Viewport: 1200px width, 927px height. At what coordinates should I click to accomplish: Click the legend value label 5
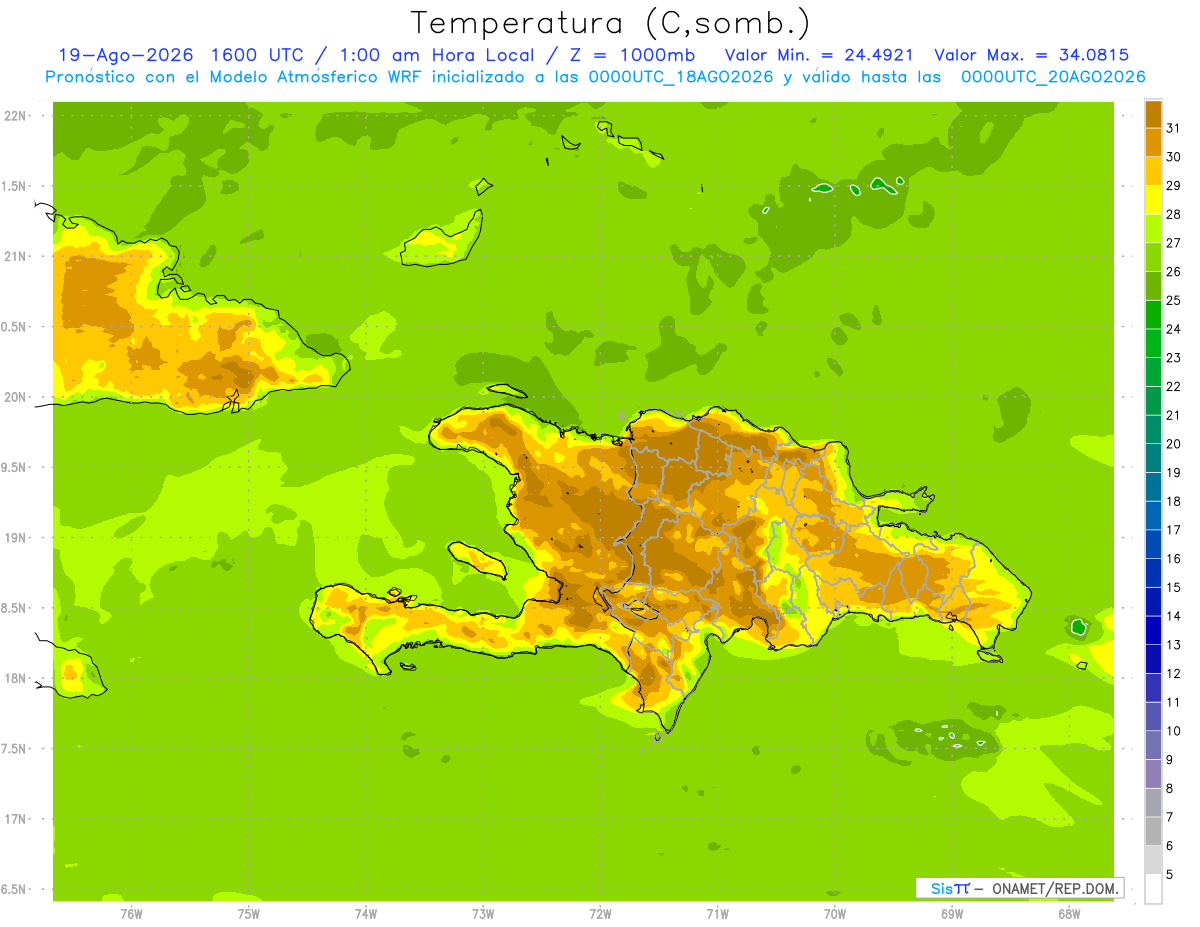point(1170,875)
